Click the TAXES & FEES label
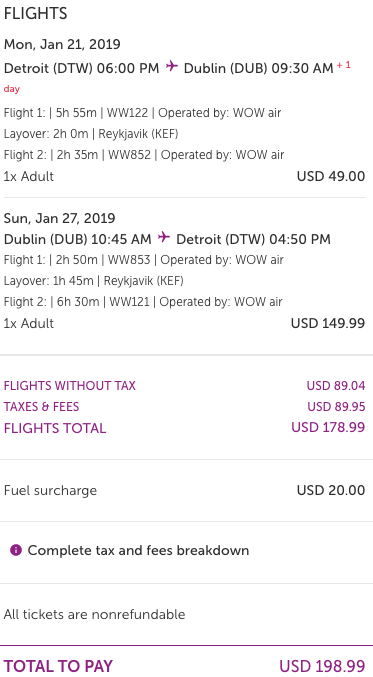Viewport: 373px width, 677px height. pos(41,407)
